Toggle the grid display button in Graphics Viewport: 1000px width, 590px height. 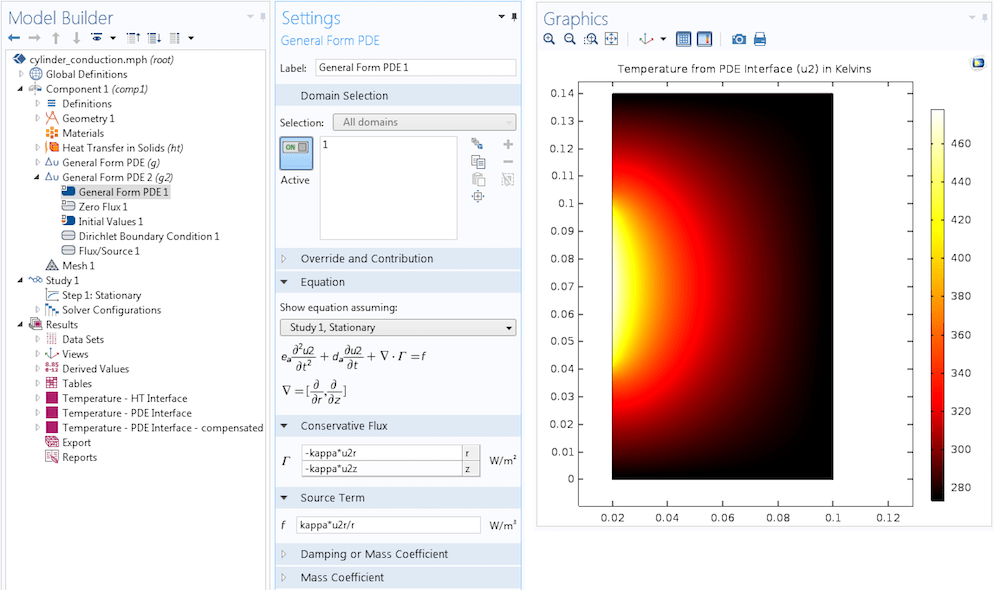point(683,40)
